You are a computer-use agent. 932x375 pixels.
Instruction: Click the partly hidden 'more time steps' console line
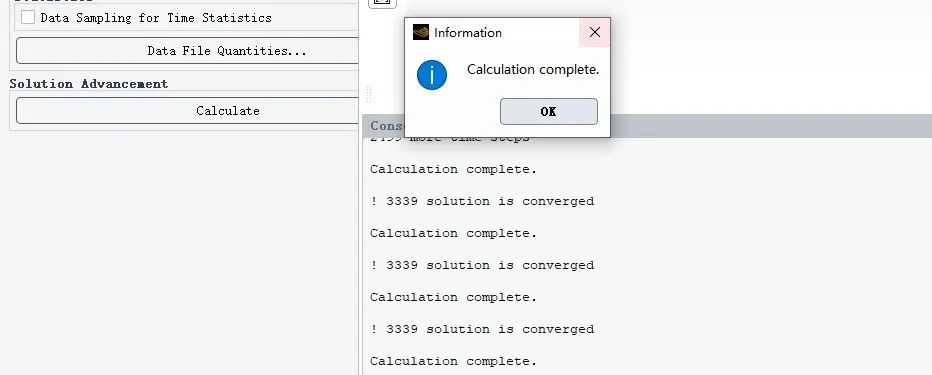click(x=449, y=139)
